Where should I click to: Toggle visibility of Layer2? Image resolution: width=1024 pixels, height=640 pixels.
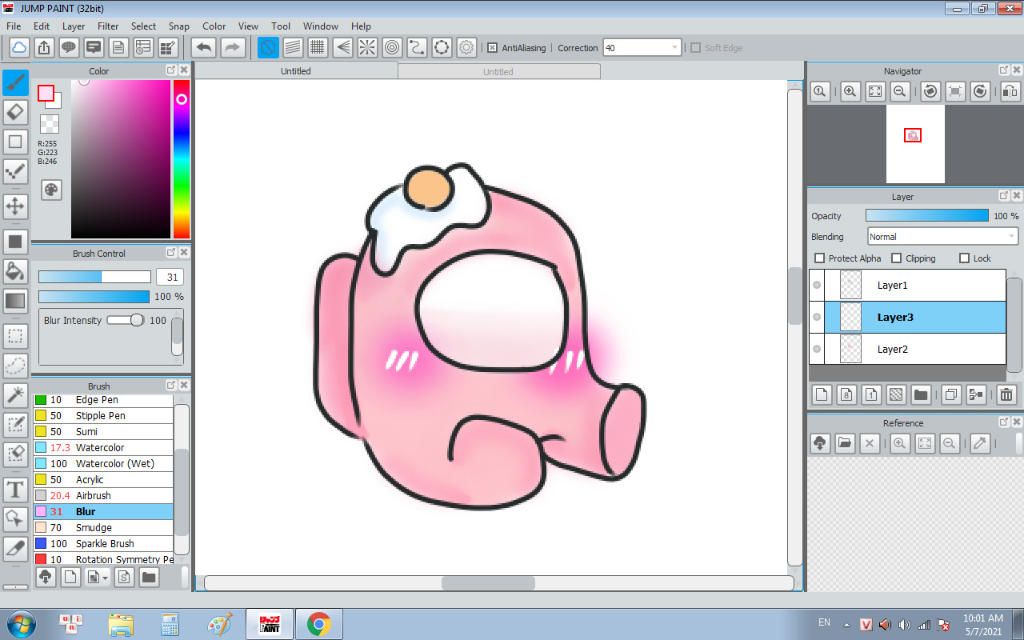point(817,349)
